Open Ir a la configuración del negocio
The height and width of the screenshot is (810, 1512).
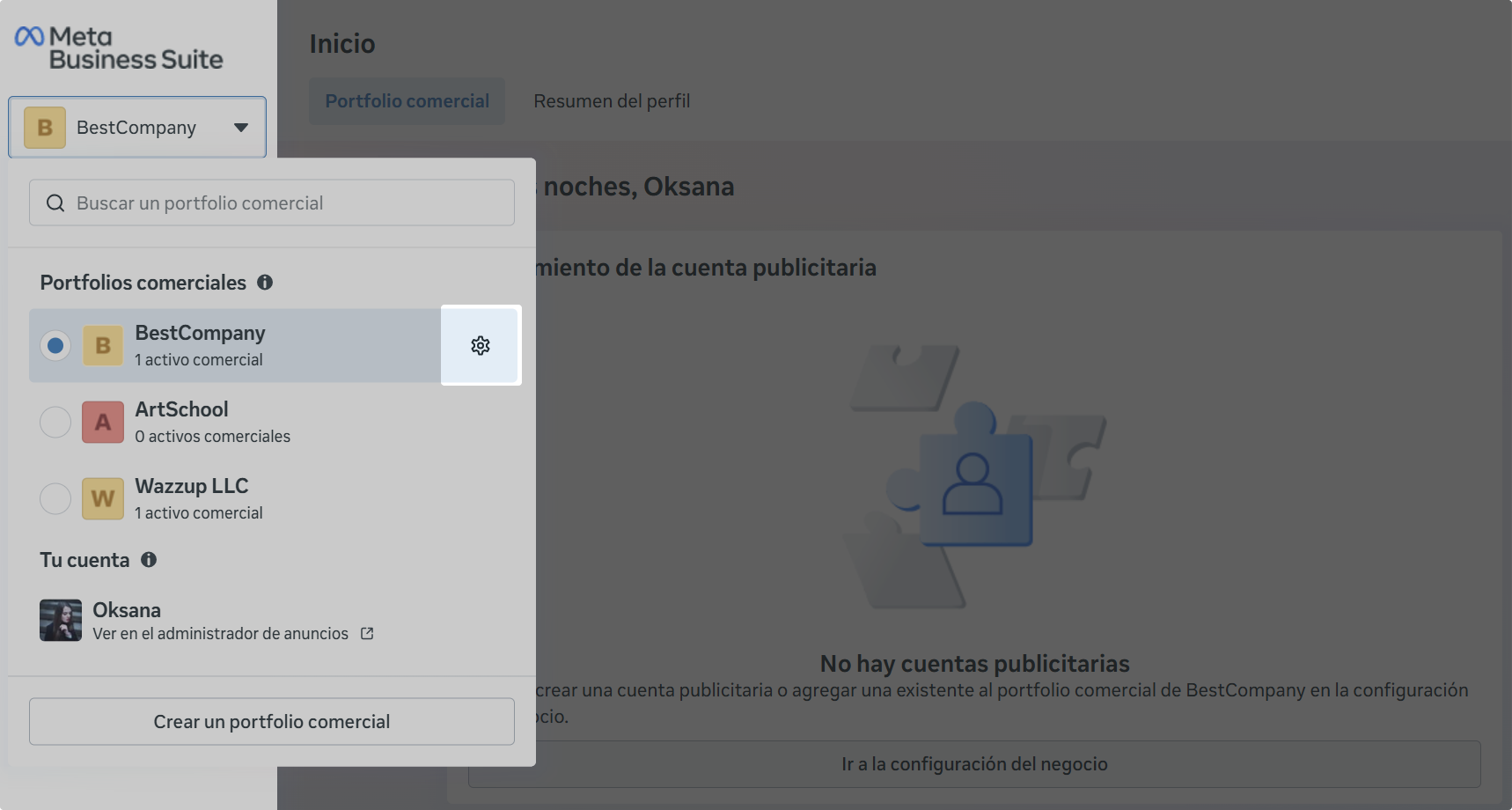pyautogui.click(x=975, y=763)
